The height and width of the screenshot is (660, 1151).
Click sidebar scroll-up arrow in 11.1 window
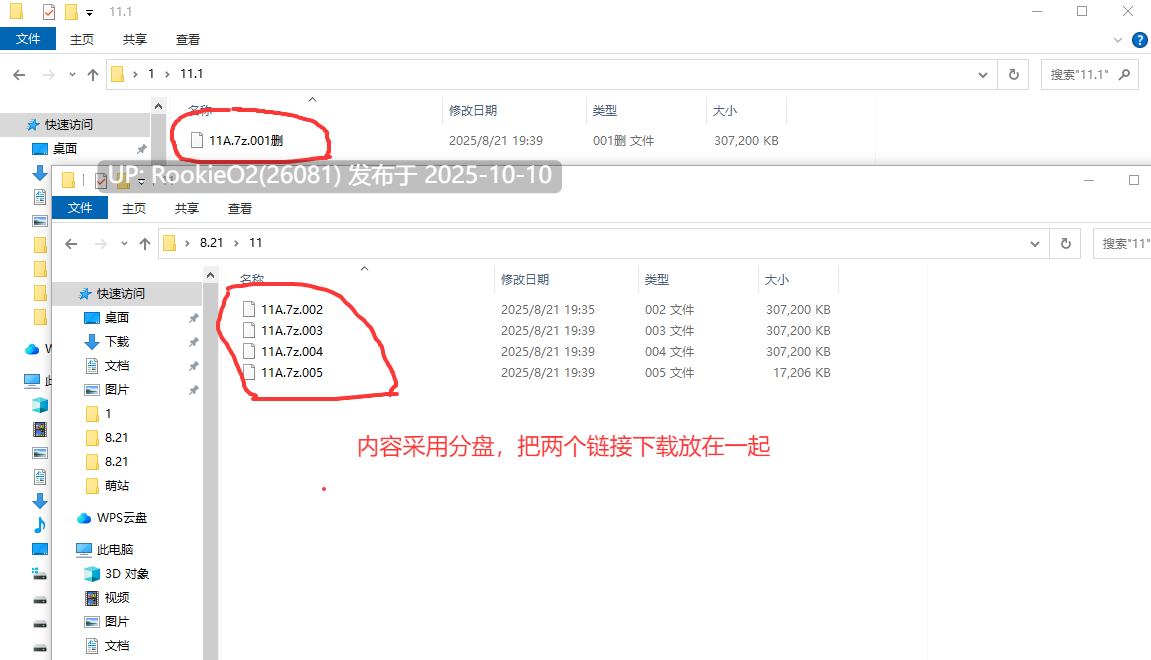(159, 106)
